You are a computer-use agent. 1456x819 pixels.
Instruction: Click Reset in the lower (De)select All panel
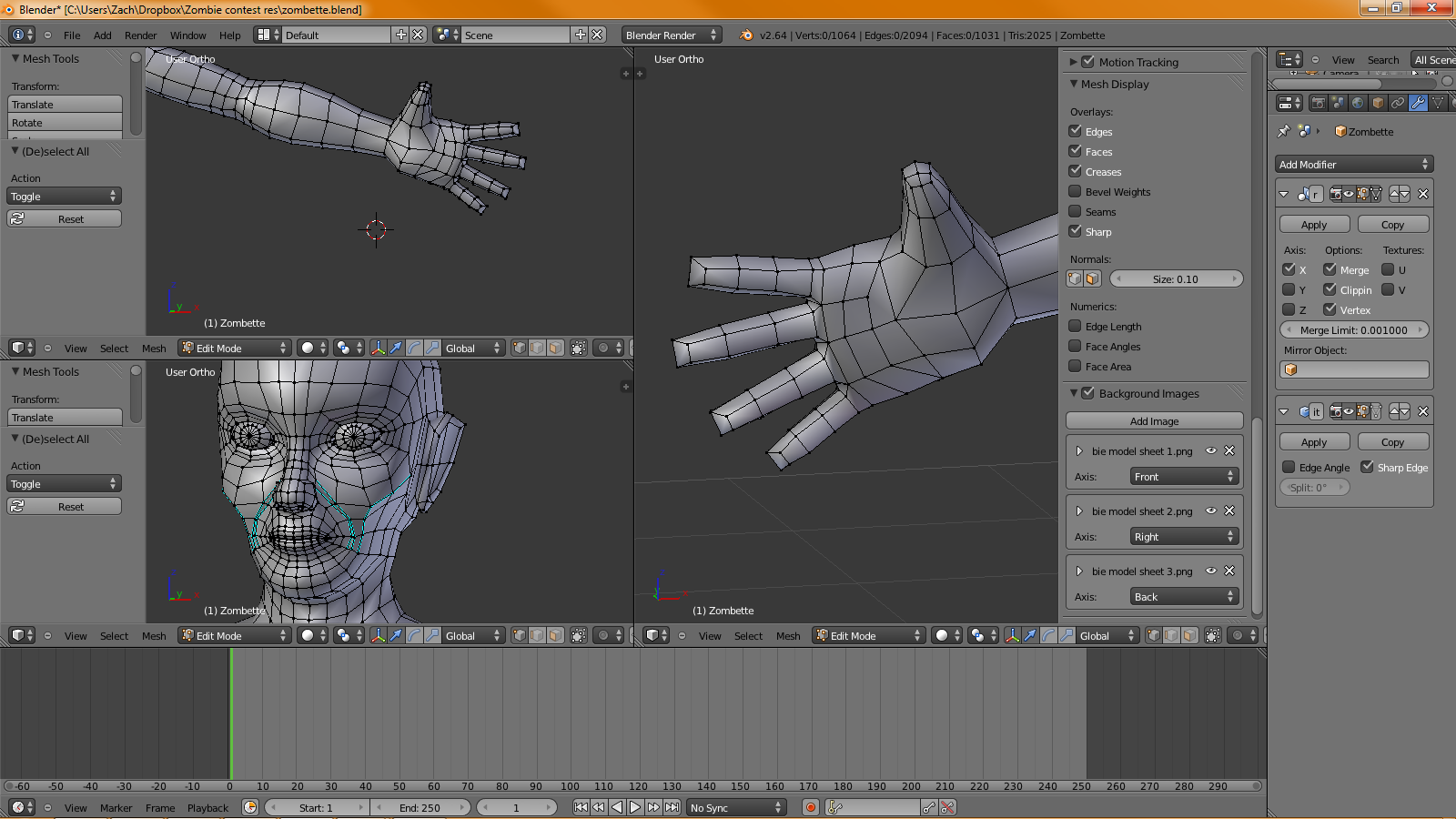tap(65, 506)
